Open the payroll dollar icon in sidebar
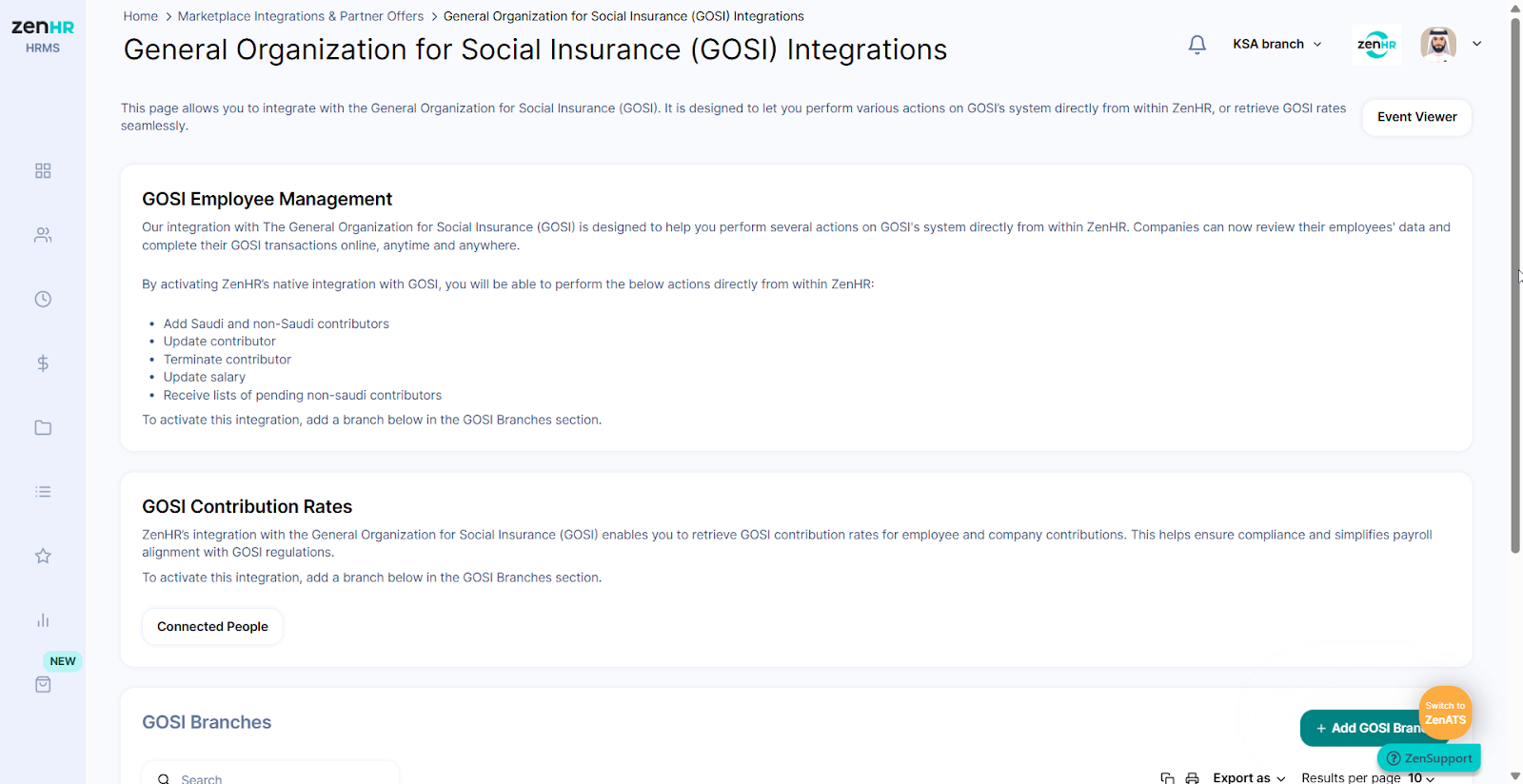 click(x=43, y=363)
